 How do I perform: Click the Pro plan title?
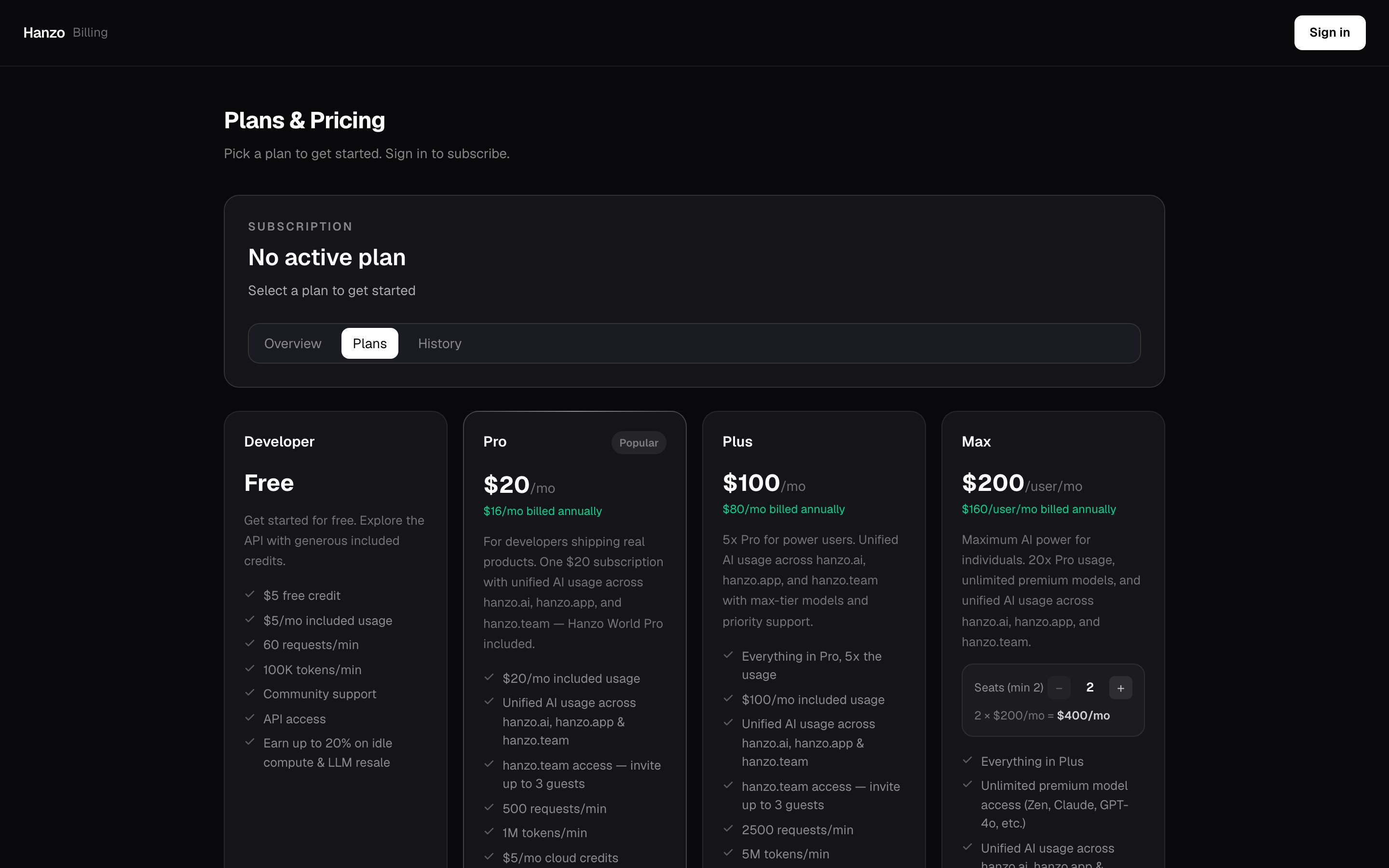(495, 441)
